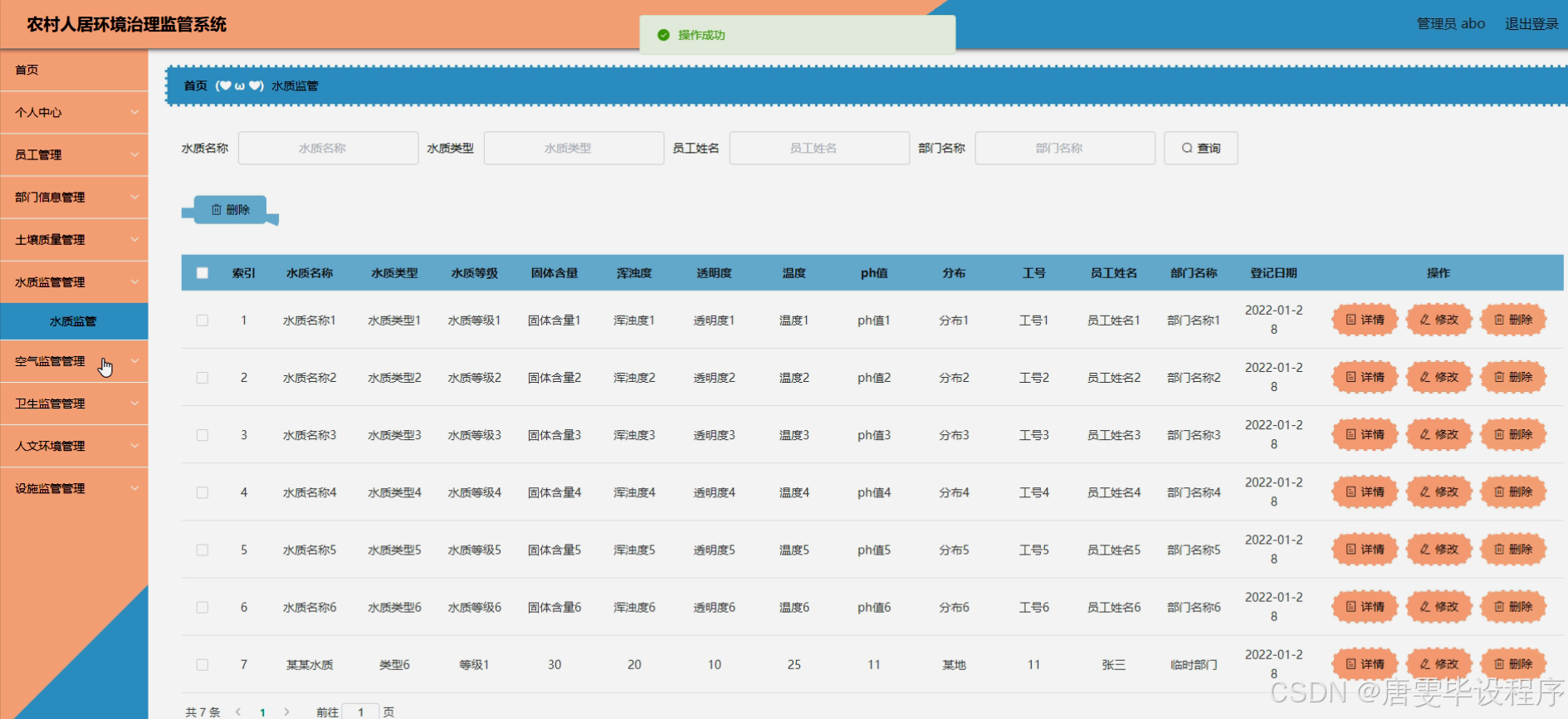Delete row 水质名称4
The image size is (1568, 719).
[x=1513, y=492]
